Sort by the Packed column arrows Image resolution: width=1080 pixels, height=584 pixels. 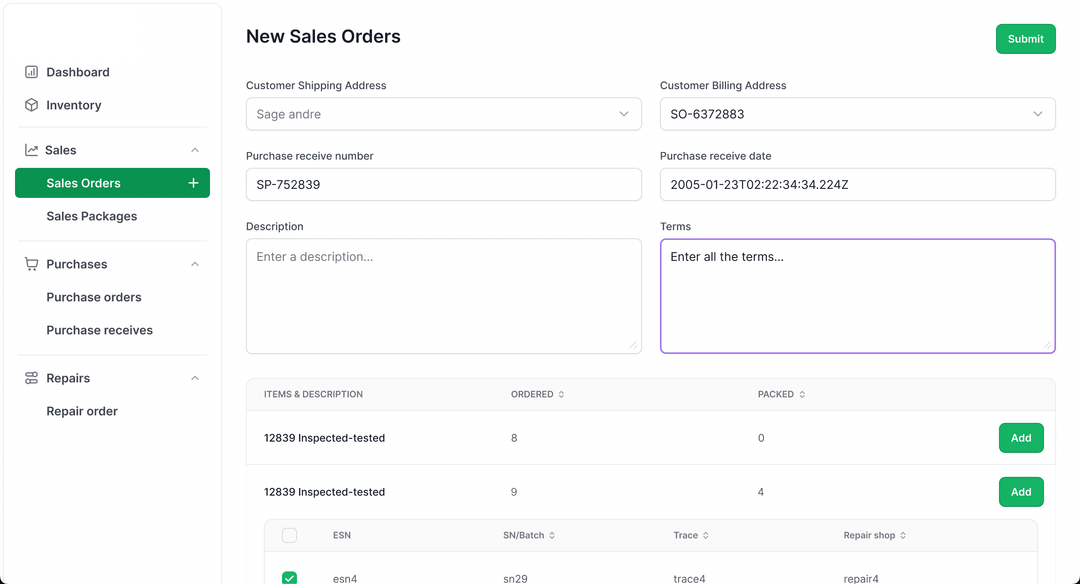click(802, 394)
